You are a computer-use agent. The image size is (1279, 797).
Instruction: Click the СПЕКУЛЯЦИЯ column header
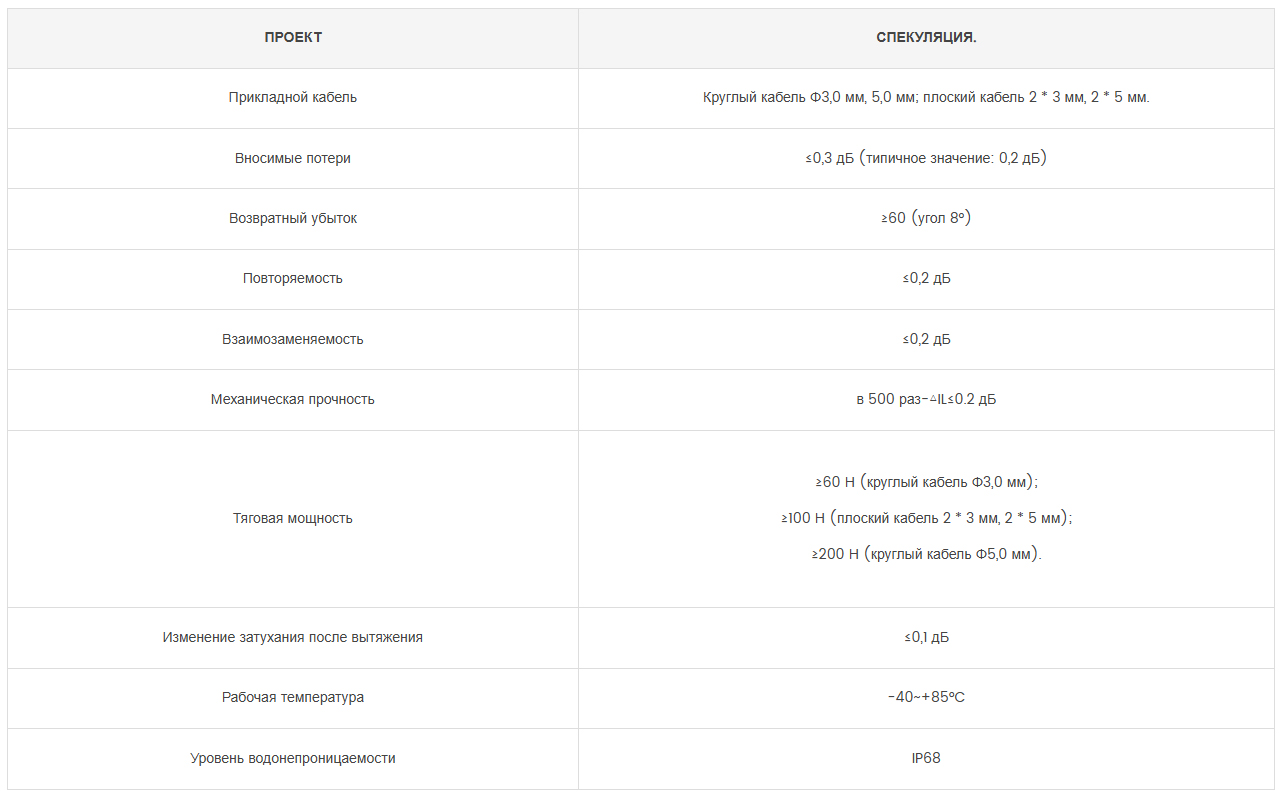click(926, 38)
